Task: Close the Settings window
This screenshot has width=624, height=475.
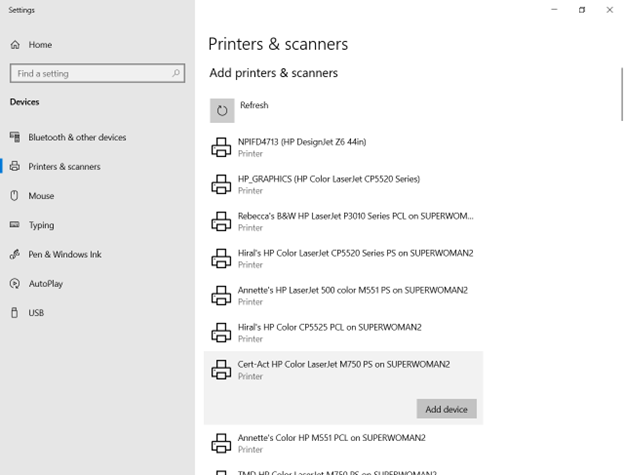Action: pyautogui.click(x=610, y=10)
